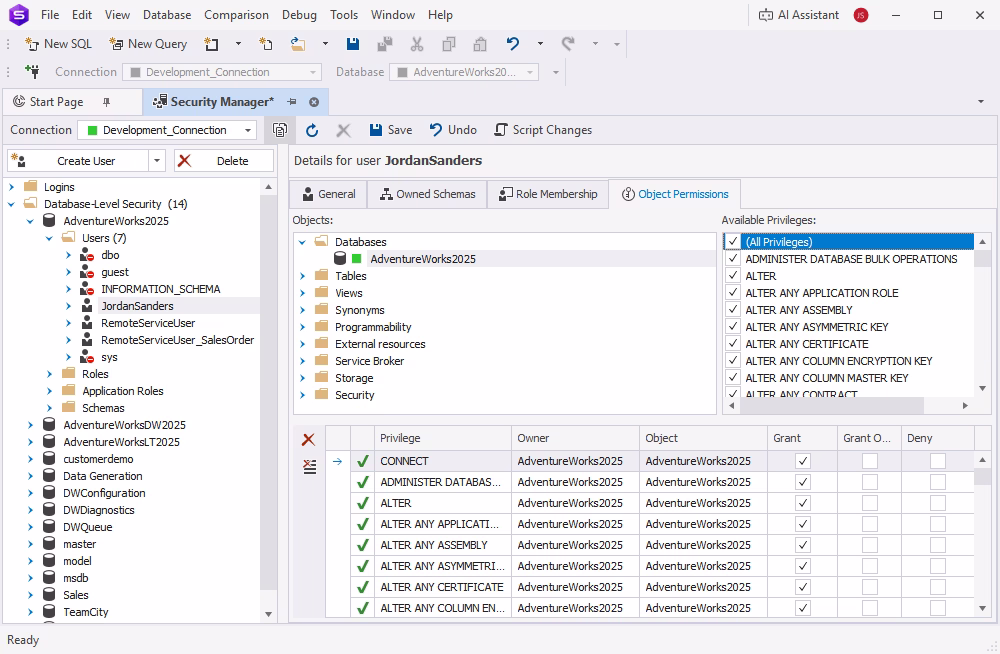Click the Create User button
The height and width of the screenshot is (654, 1000).
click(x=78, y=161)
